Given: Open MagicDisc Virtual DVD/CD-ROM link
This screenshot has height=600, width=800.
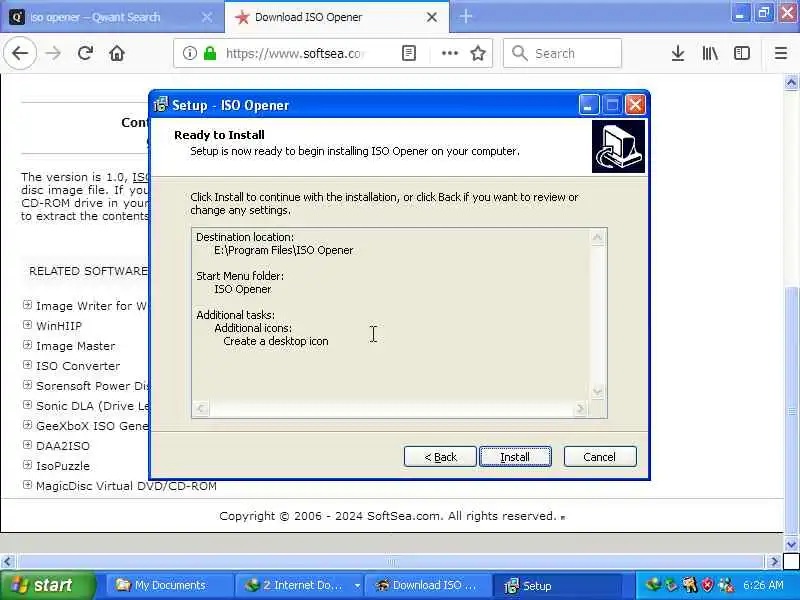Looking at the screenshot, I should tap(126, 486).
